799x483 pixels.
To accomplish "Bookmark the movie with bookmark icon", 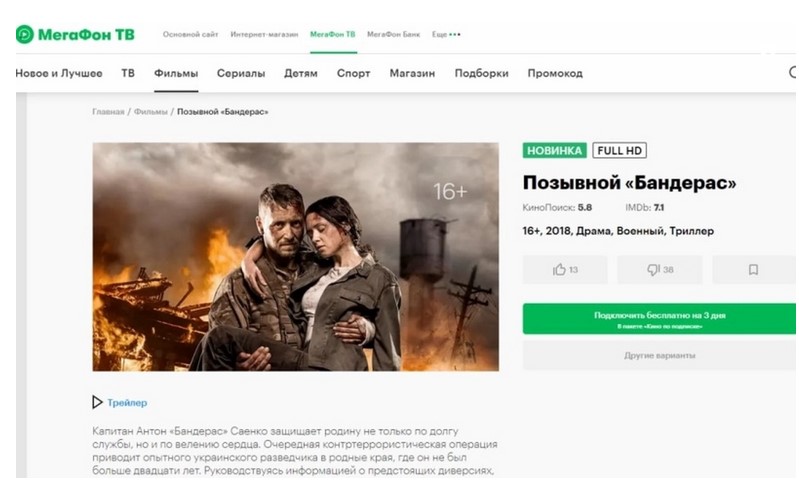I will [x=754, y=270].
